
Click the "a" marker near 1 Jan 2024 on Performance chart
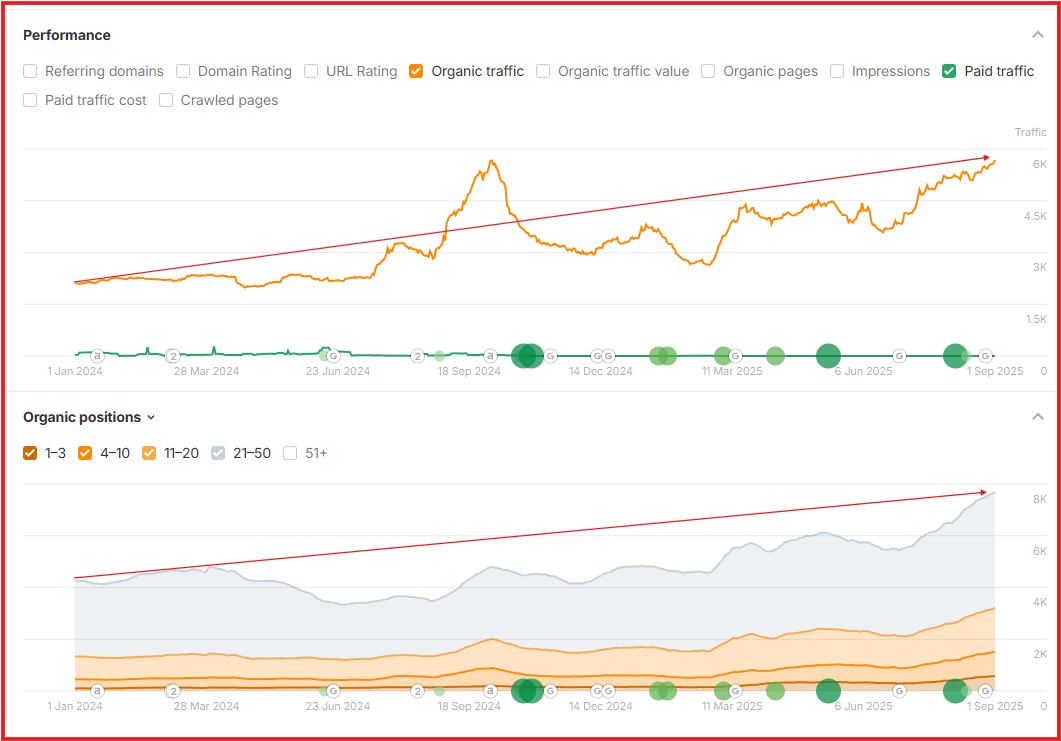click(x=97, y=355)
